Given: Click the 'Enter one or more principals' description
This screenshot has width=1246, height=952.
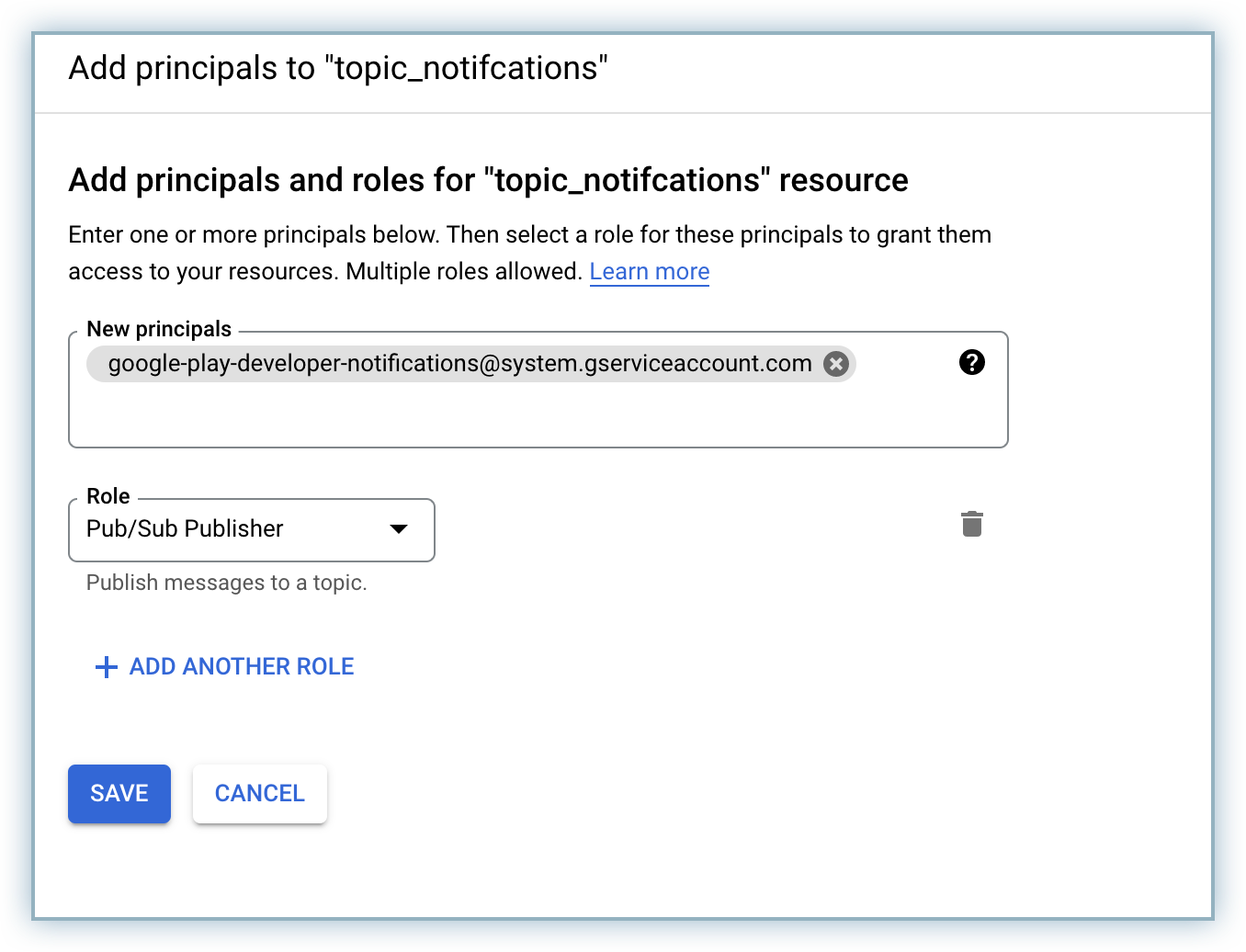Looking at the screenshot, I should pos(529,235).
